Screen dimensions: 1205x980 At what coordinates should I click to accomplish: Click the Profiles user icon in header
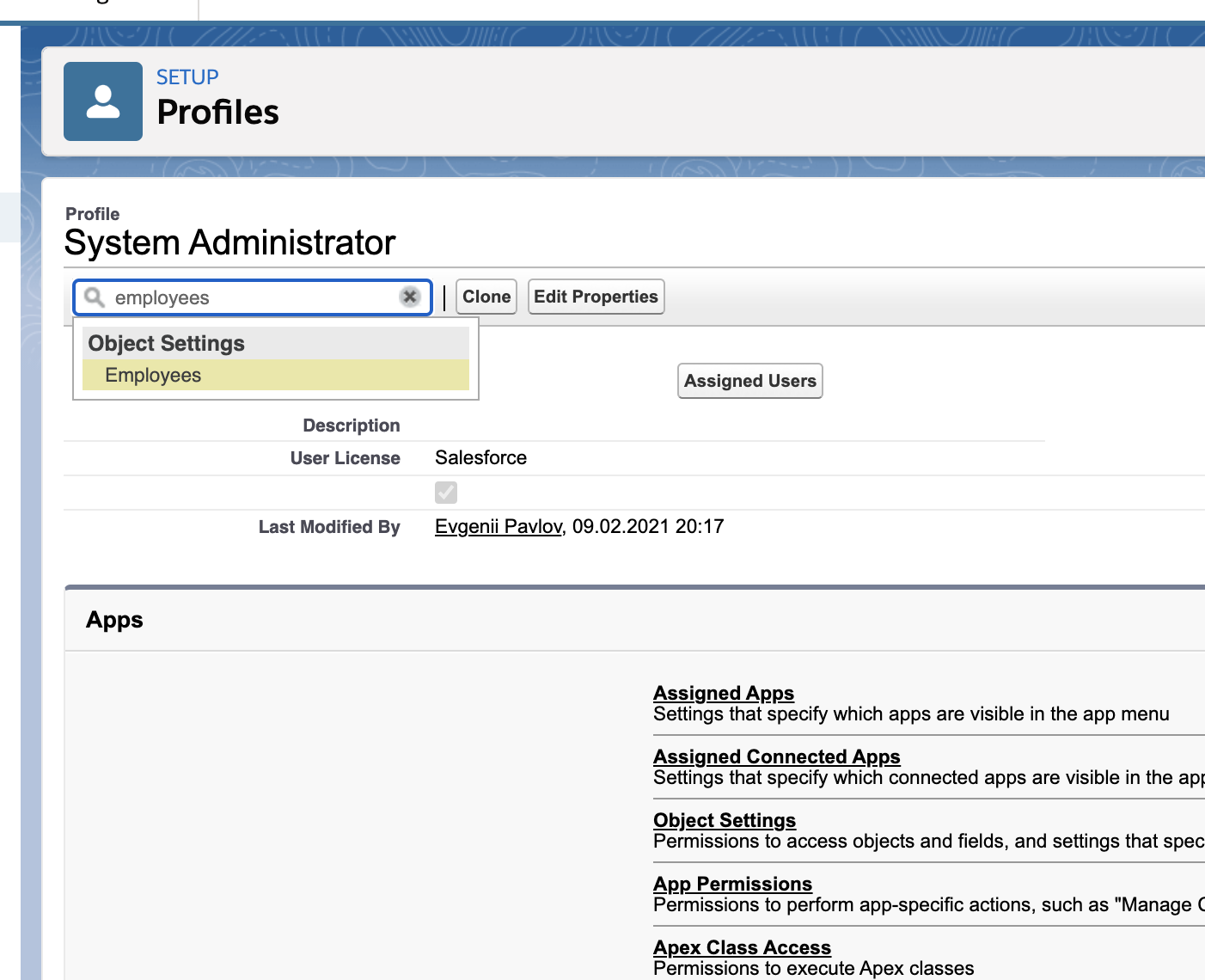[x=103, y=101]
